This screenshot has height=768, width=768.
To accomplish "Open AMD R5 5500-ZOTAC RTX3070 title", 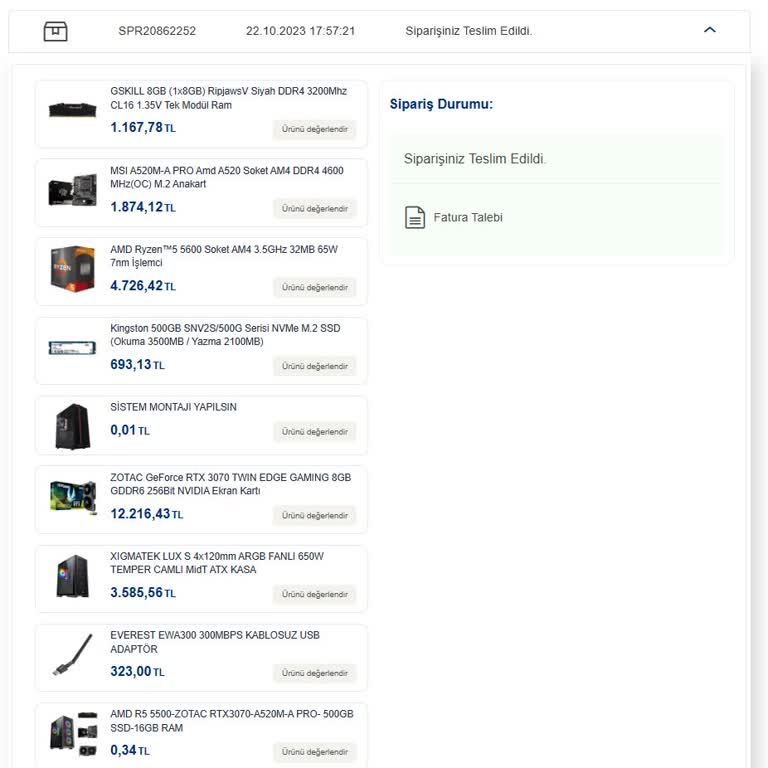I will click(232, 721).
